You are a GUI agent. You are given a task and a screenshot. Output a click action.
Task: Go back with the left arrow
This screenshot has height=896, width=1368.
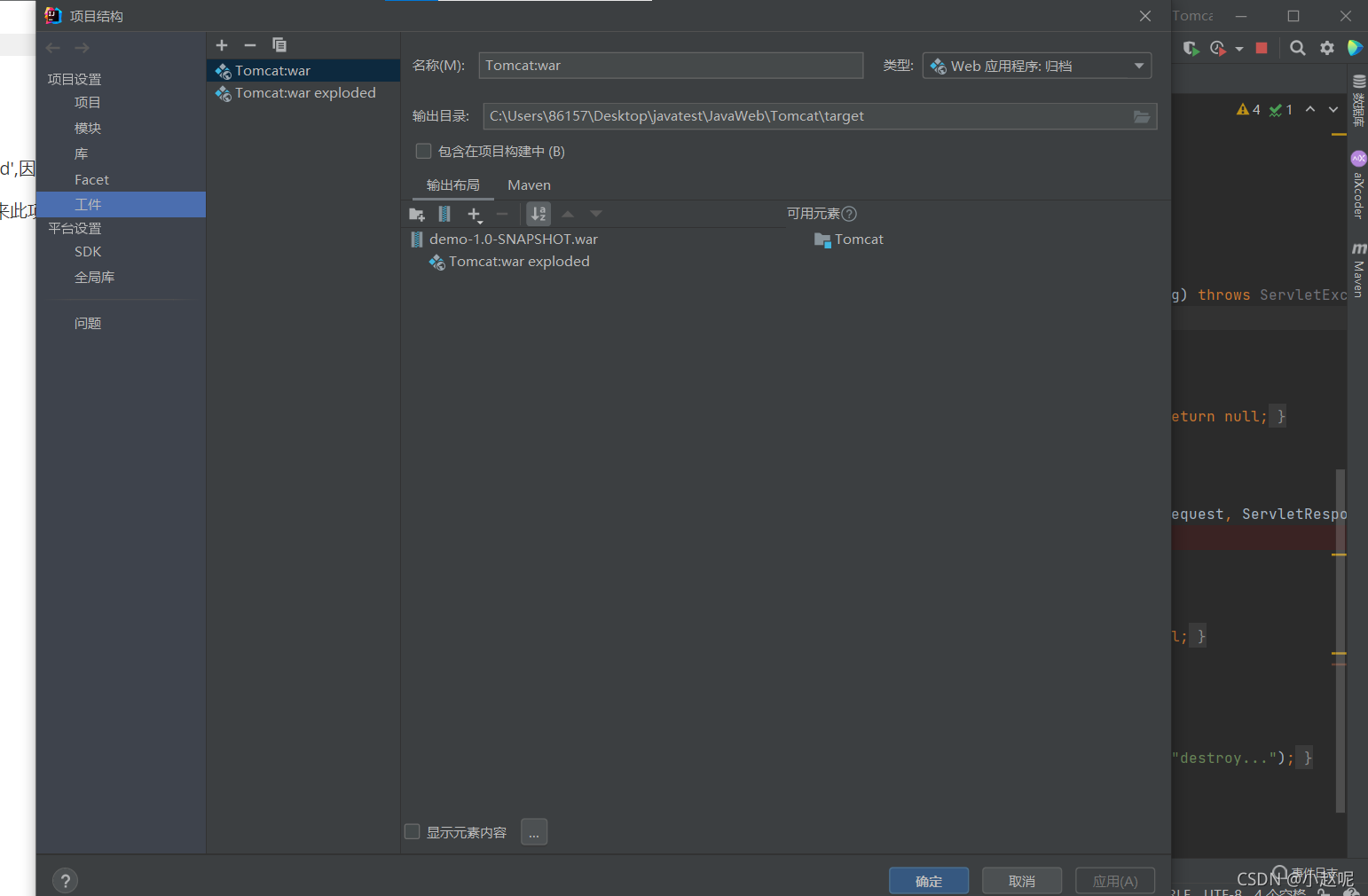coord(53,48)
